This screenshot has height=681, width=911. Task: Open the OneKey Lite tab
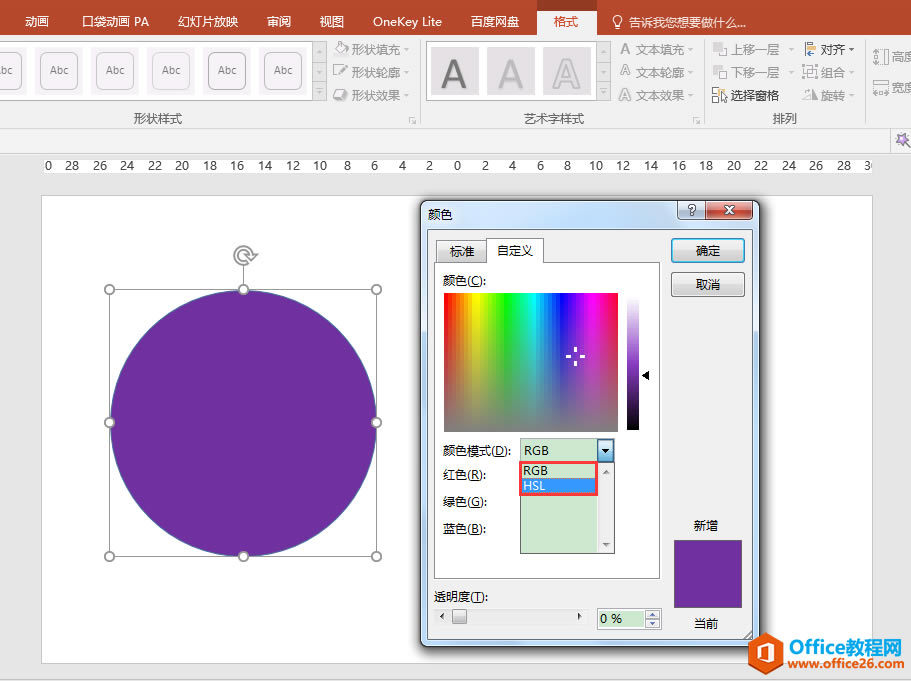coord(407,22)
